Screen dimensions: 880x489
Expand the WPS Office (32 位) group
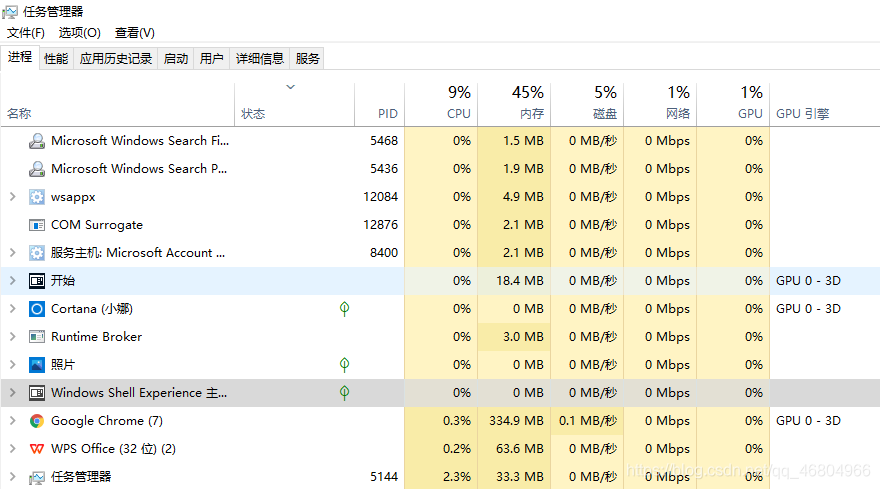pyautogui.click(x=12, y=449)
